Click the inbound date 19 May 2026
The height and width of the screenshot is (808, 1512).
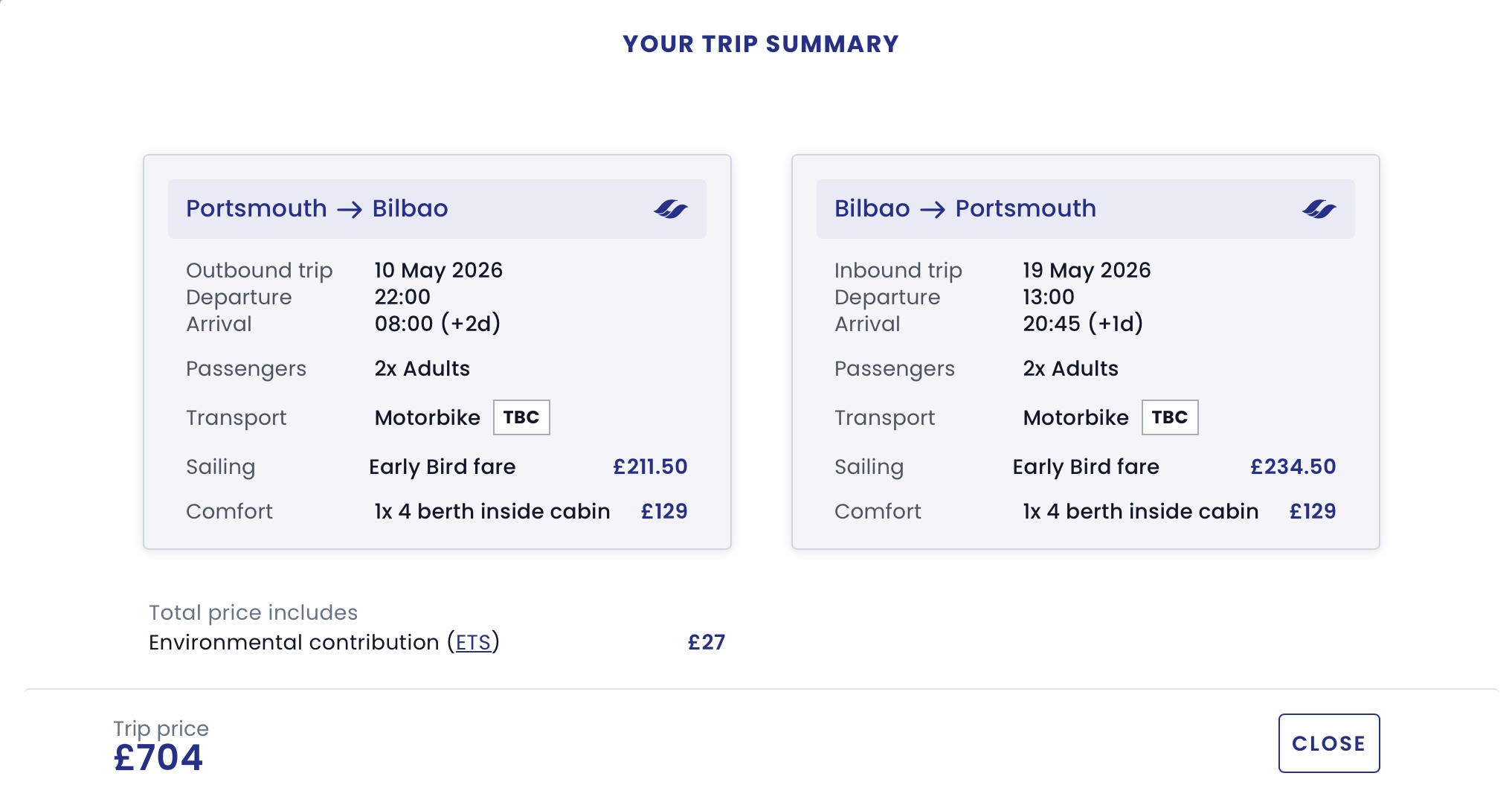tap(1087, 270)
